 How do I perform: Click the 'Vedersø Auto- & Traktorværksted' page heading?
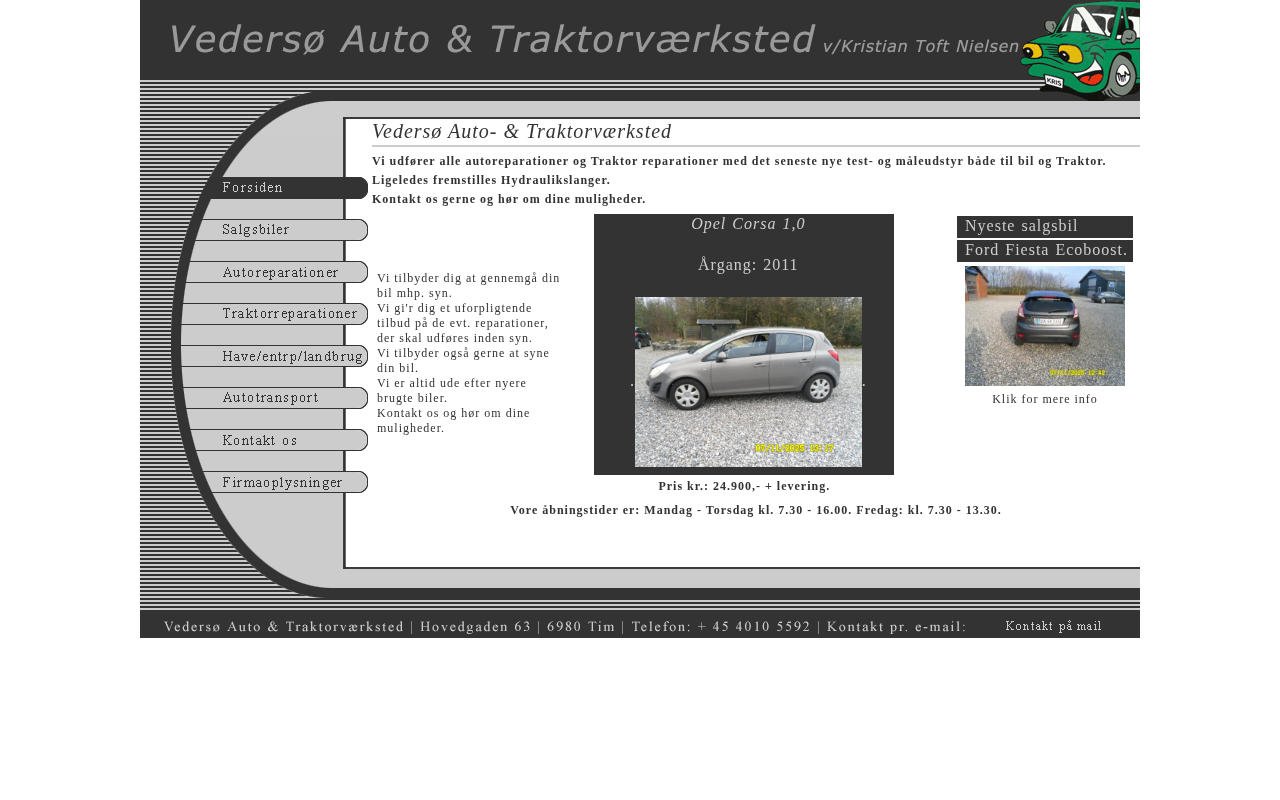[522, 131]
